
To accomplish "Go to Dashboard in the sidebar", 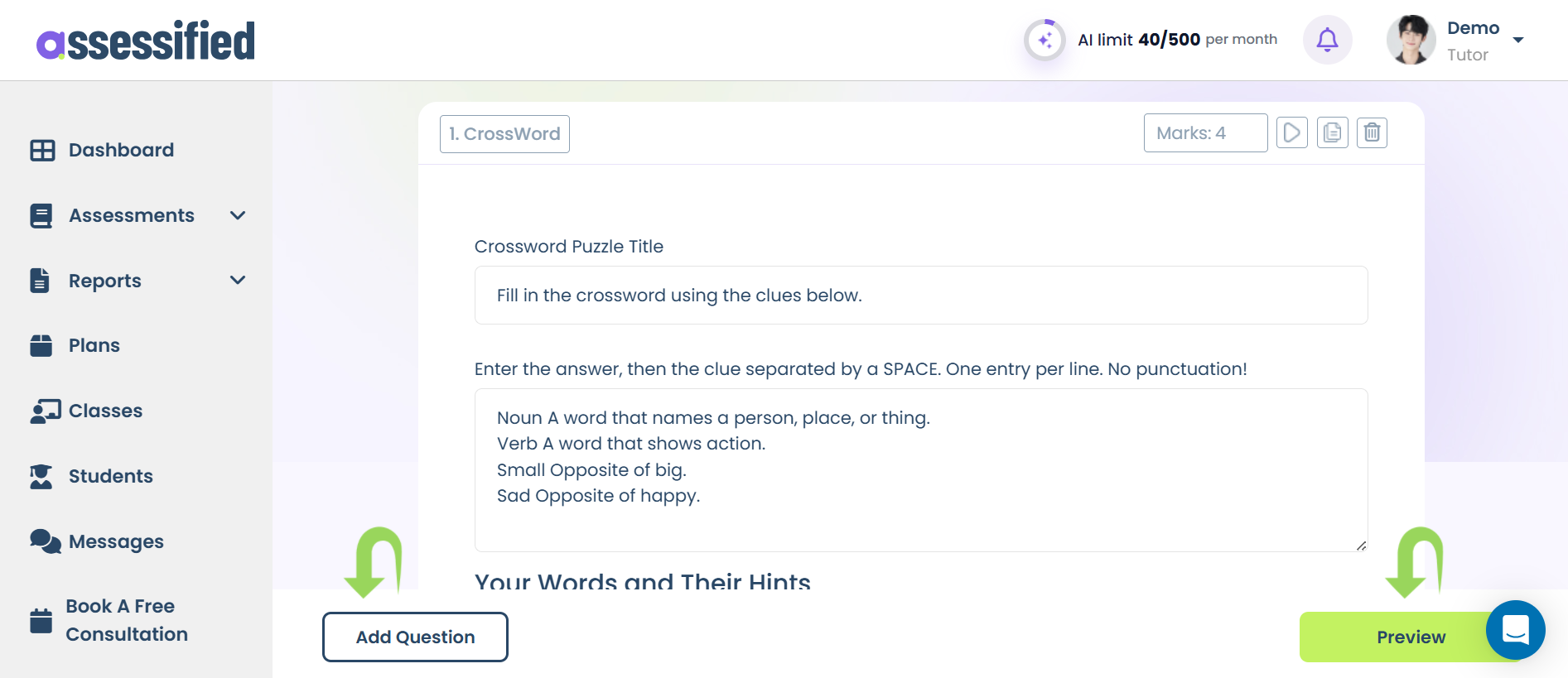I will click(121, 150).
